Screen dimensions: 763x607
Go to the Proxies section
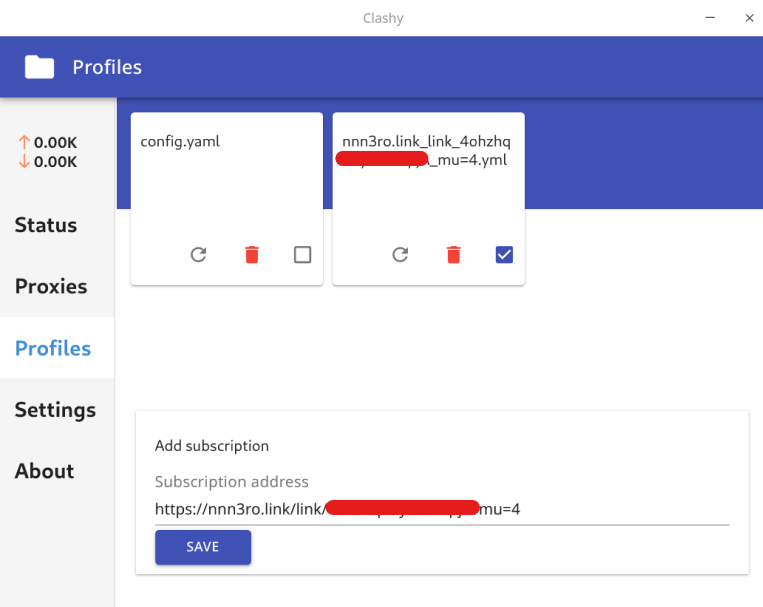coord(51,287)
